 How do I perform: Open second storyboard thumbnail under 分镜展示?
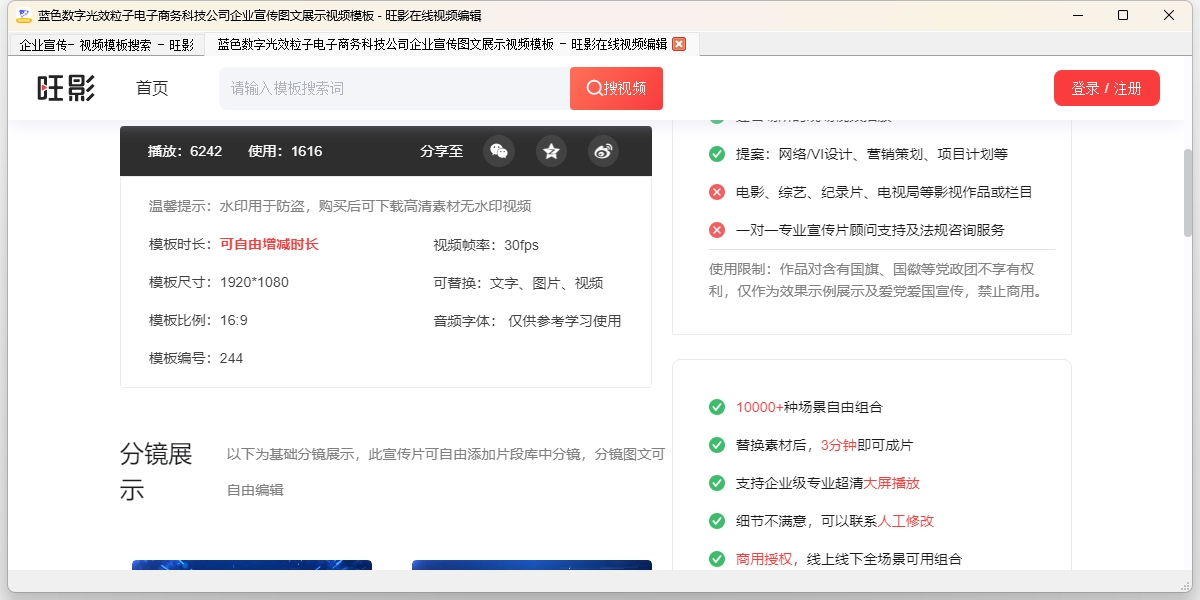pyautogui.click(x=532, y=565)
